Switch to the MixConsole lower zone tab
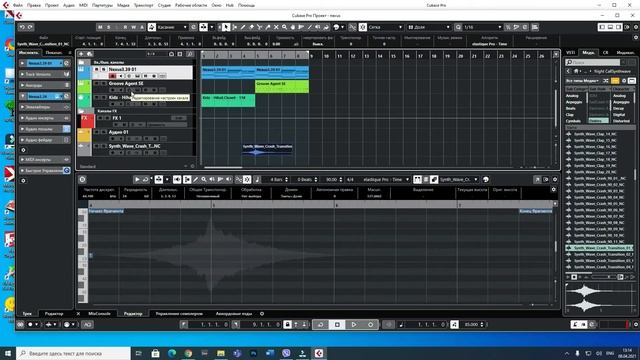 tap(100, 314)
